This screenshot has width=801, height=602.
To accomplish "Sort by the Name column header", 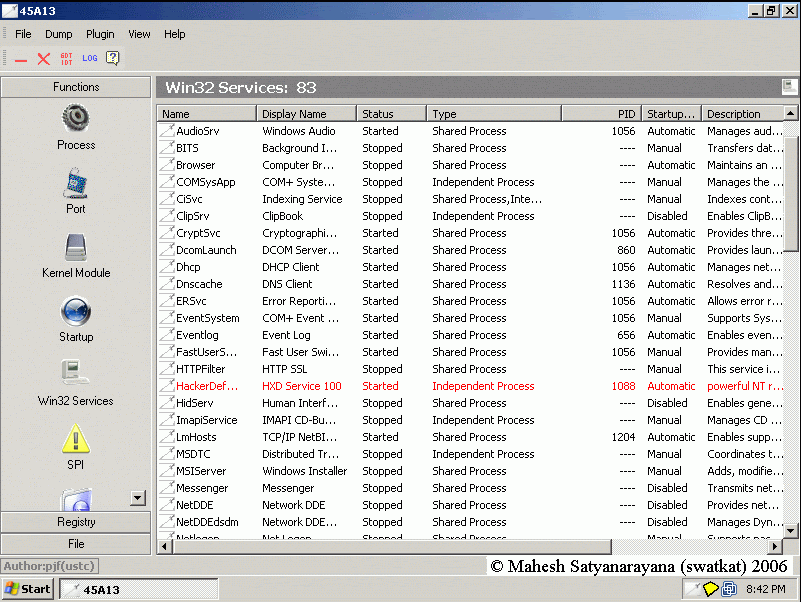I will pyautogui.click(x=206, y=113).
